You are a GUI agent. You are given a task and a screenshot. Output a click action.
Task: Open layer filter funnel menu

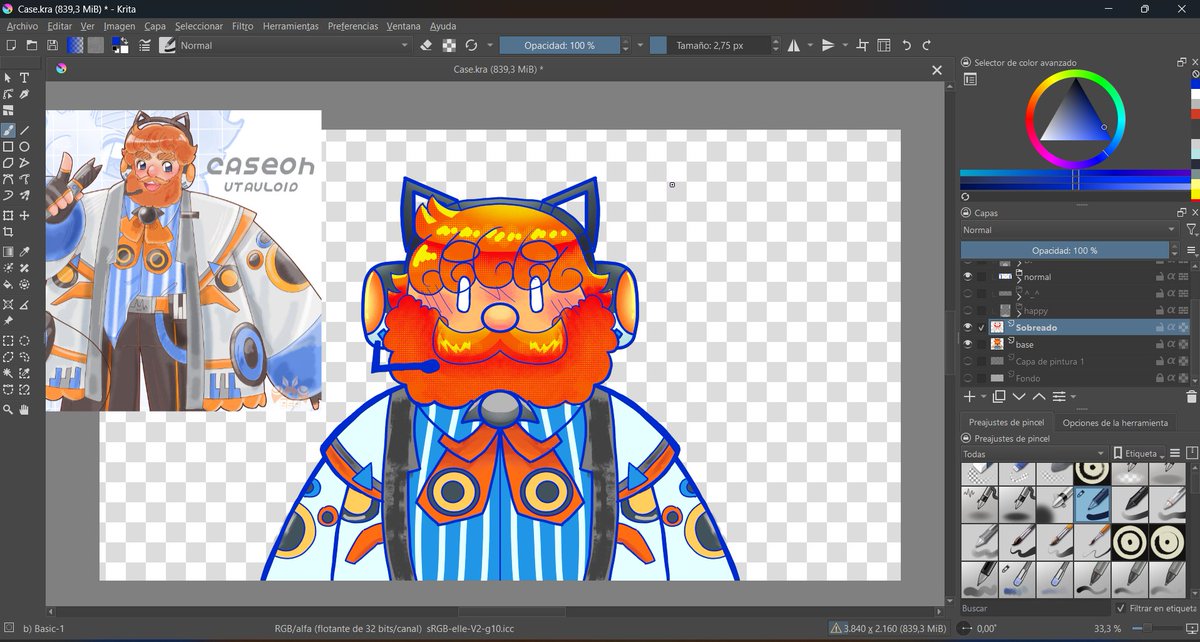(x=1192, y=230)
